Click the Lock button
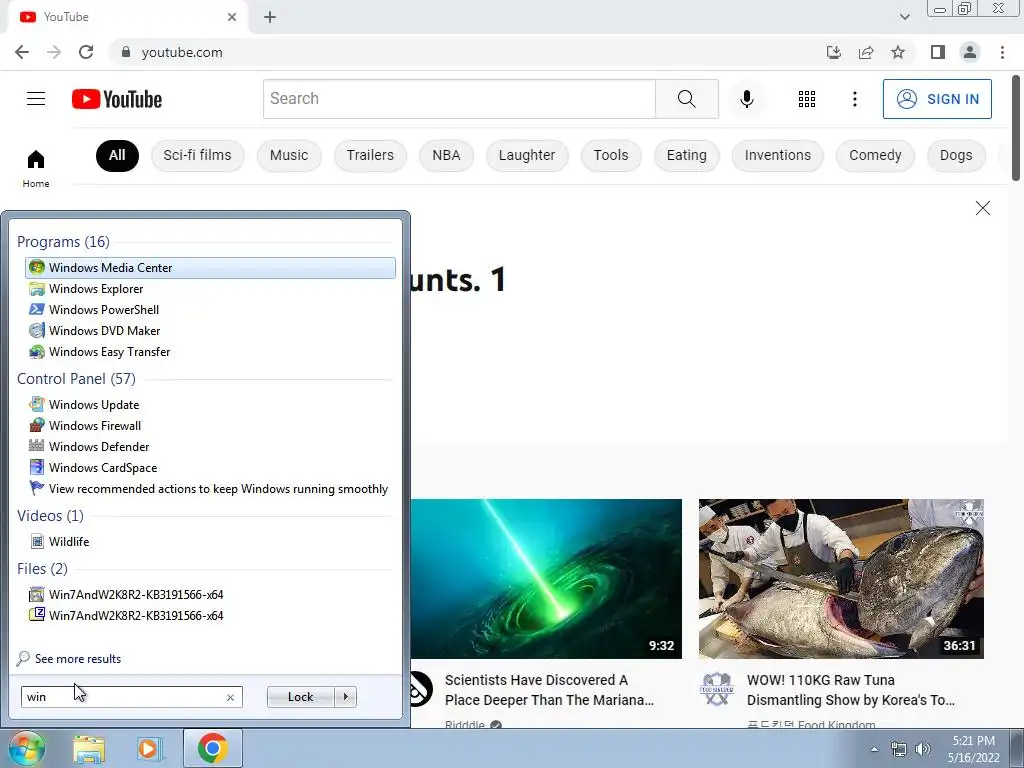 click(x=301, y=697)
